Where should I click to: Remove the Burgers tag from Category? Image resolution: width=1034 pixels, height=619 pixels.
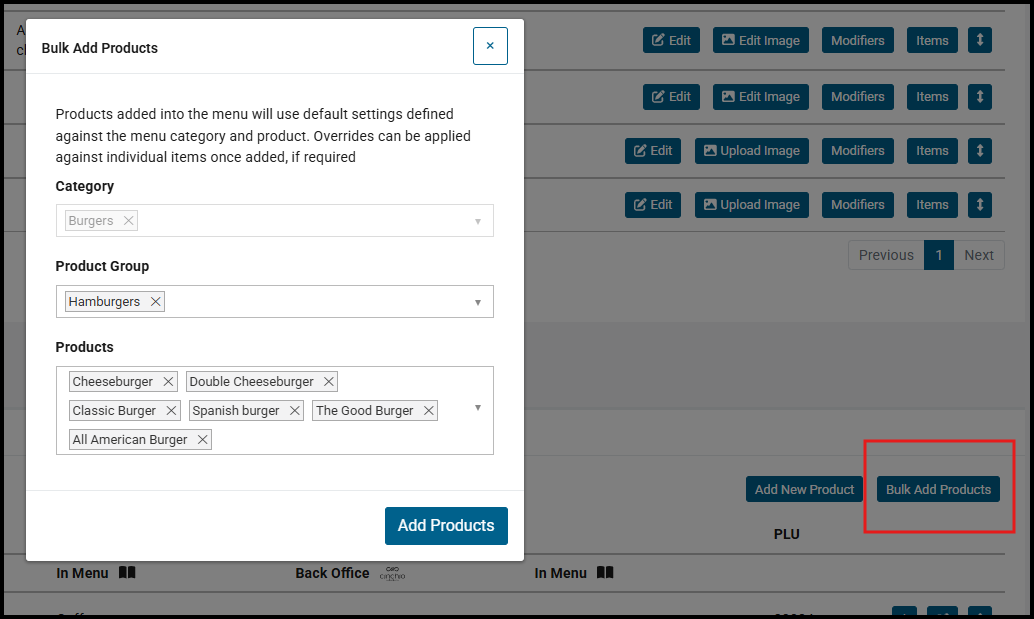[x=128, y=221]
